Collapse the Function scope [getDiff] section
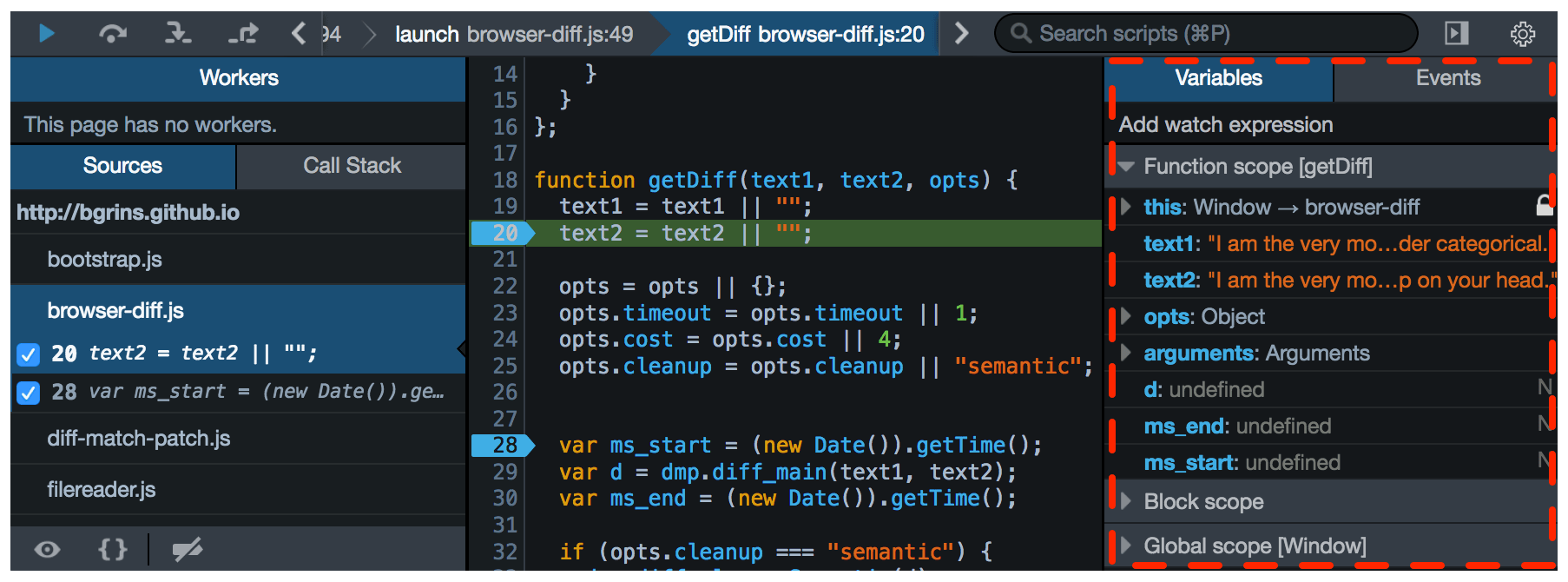This screenshot has height=582, width=1568. click(x=1126, y=167)
